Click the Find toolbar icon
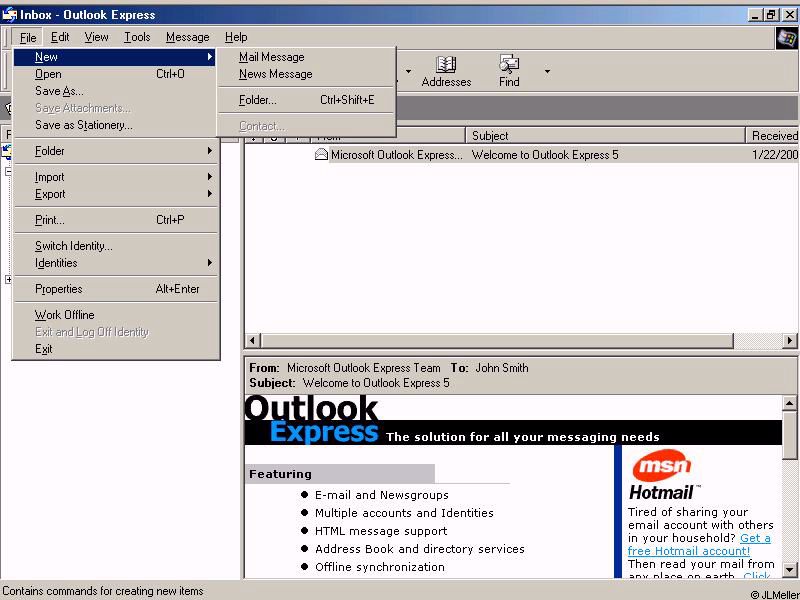Screen dimensions: 800x600 (509, 65)
